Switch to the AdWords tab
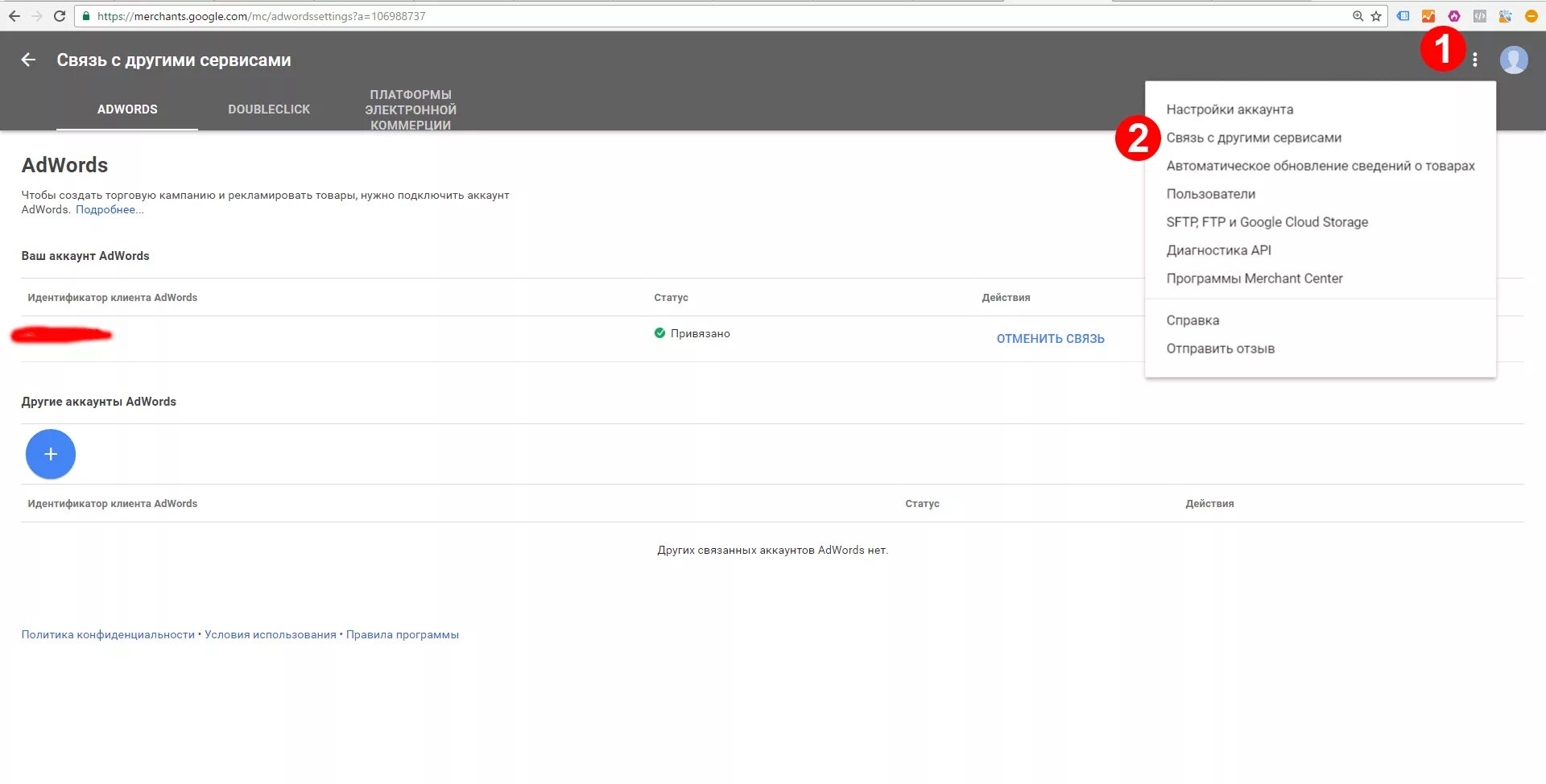 click(x=127, y=109)
